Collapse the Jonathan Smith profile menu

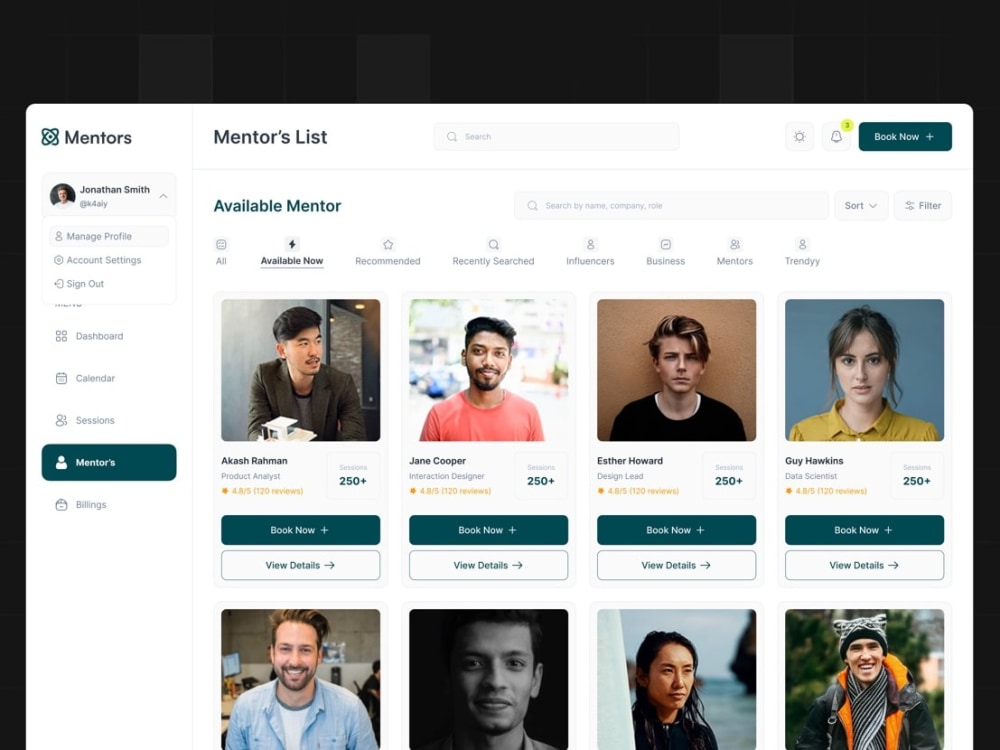[163, 196]
